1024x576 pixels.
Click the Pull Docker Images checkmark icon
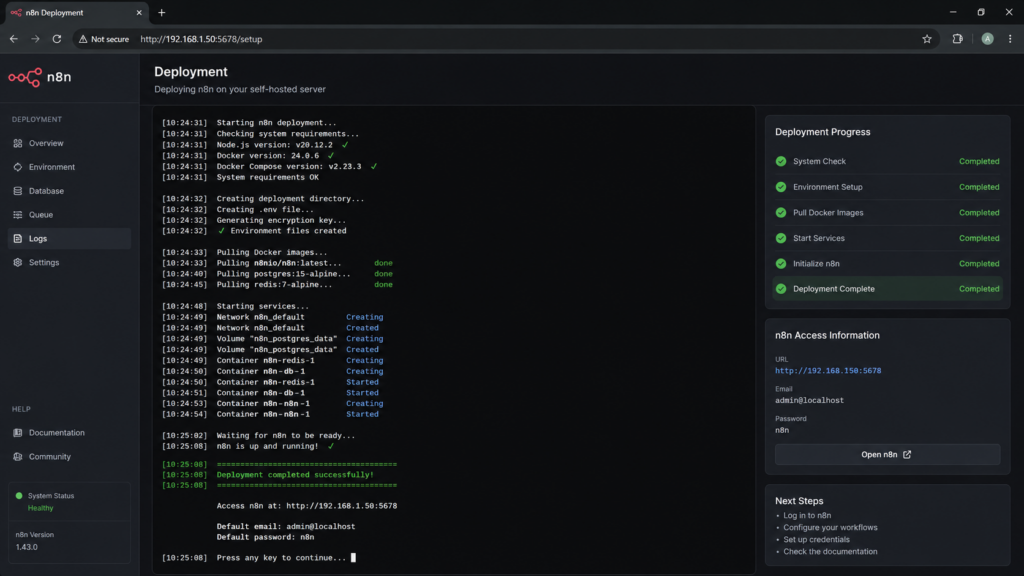click(781, 212)
